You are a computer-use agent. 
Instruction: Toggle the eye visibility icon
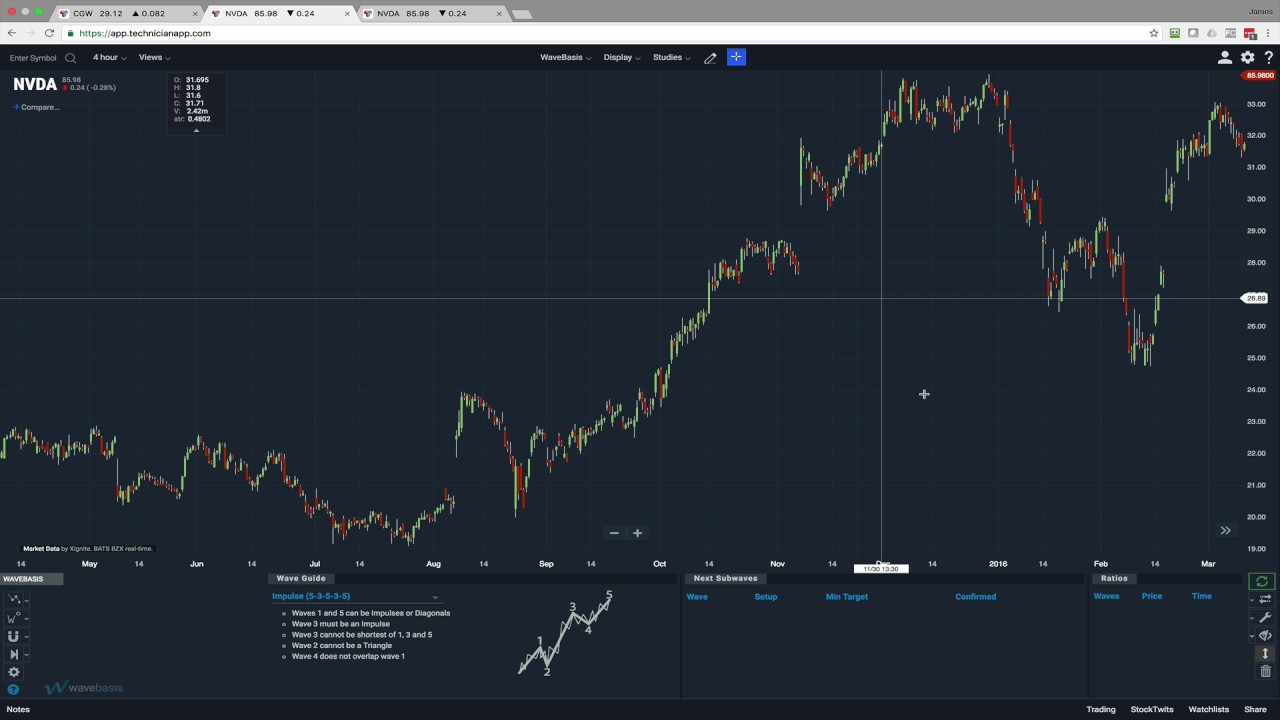[1265, 635]
